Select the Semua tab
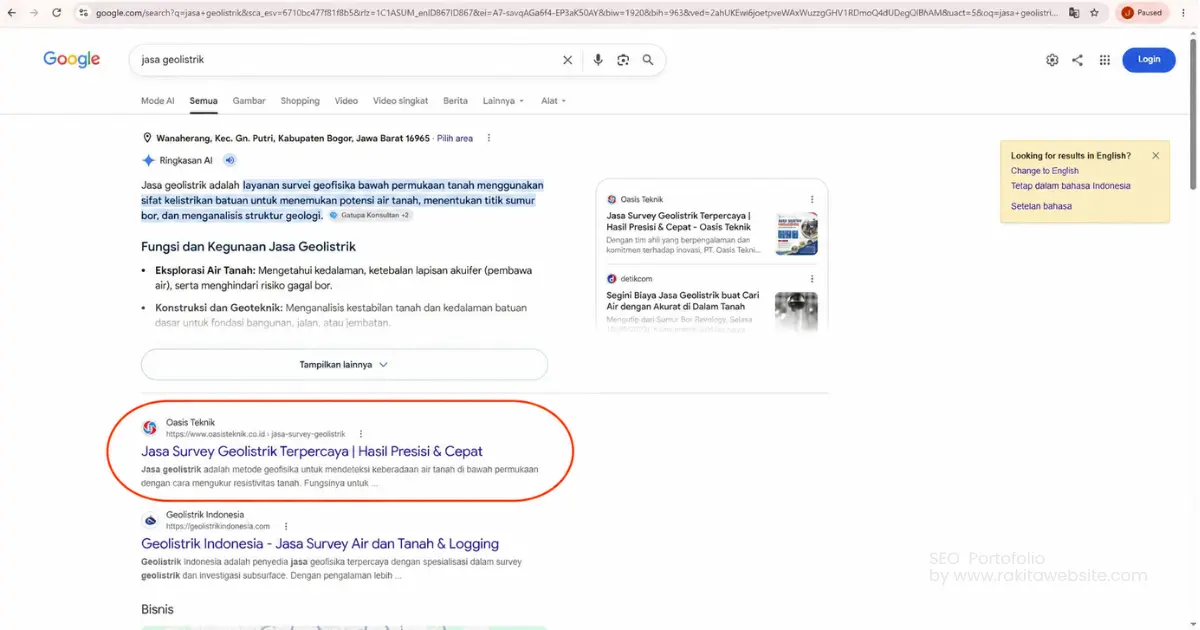Viewport: 1200px width, 630px height. [x=204, y=101]
